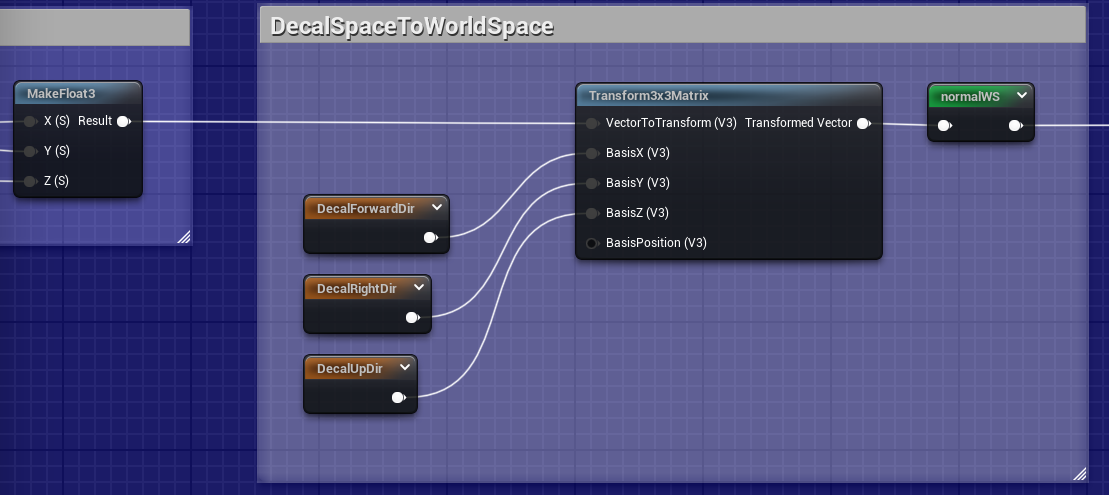Select the MakeFloat3 node by its title
Screen dimensions: 1109x495
(61, 93)
